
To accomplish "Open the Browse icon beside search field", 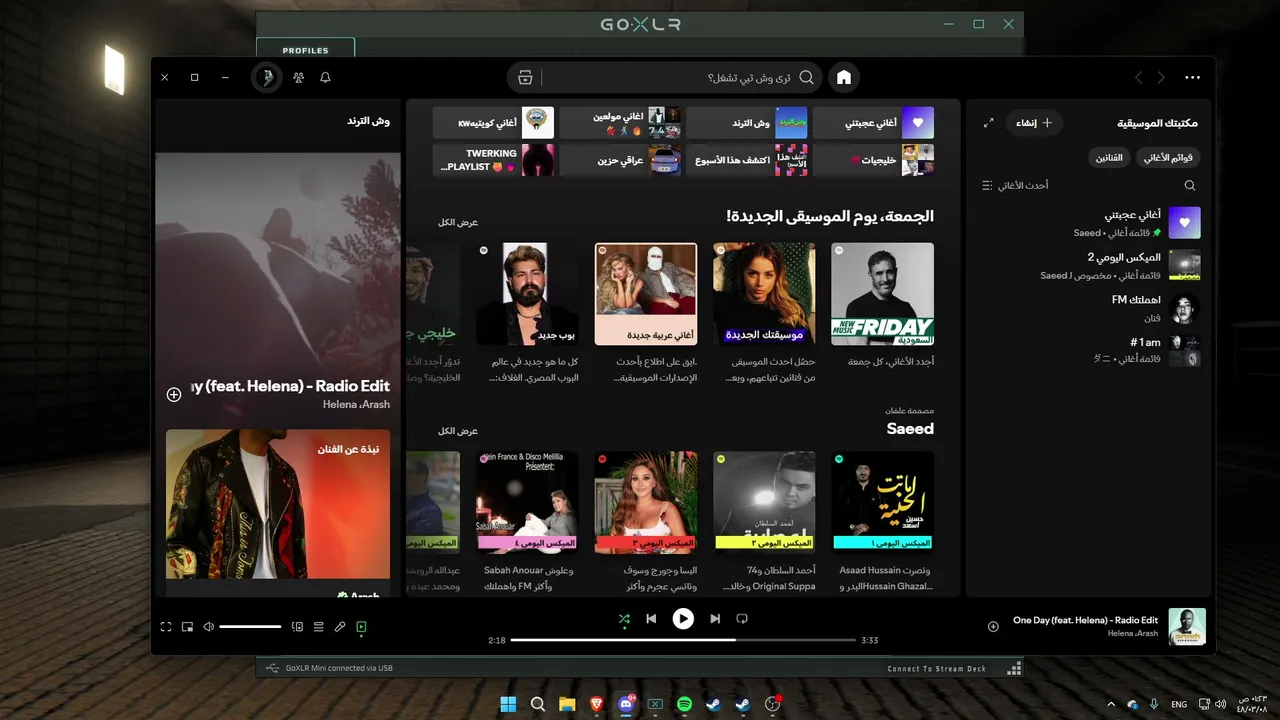I will click(x=525, y=77).
